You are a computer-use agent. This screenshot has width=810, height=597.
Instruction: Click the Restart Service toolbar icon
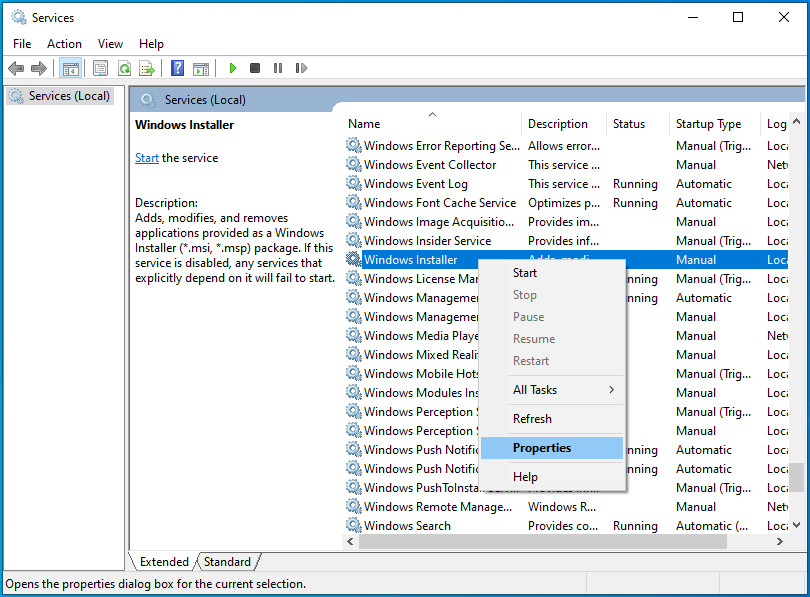[x=300, y=69]
